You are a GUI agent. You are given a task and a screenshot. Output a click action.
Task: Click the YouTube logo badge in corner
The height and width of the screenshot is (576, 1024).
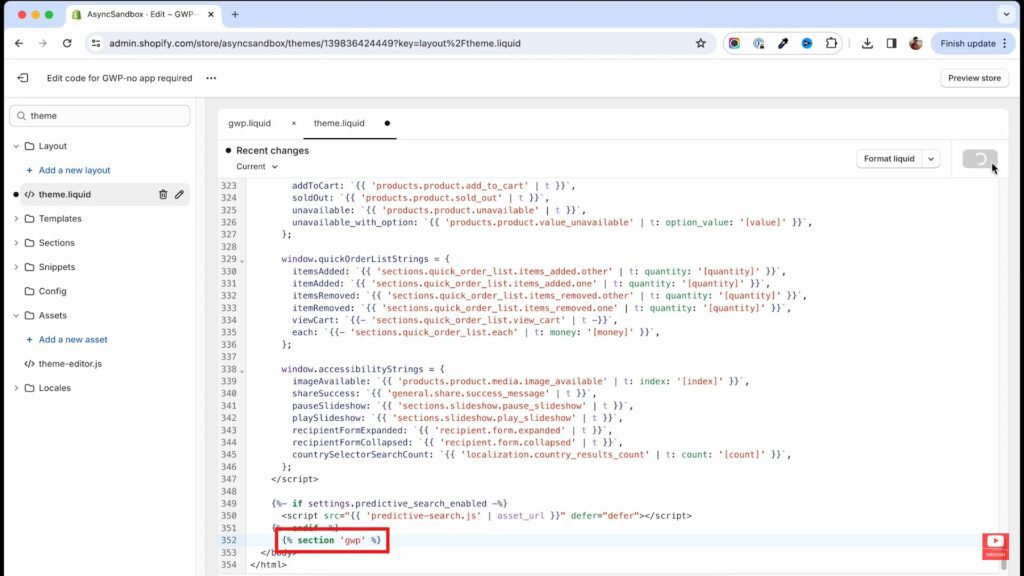click(995, 545)
